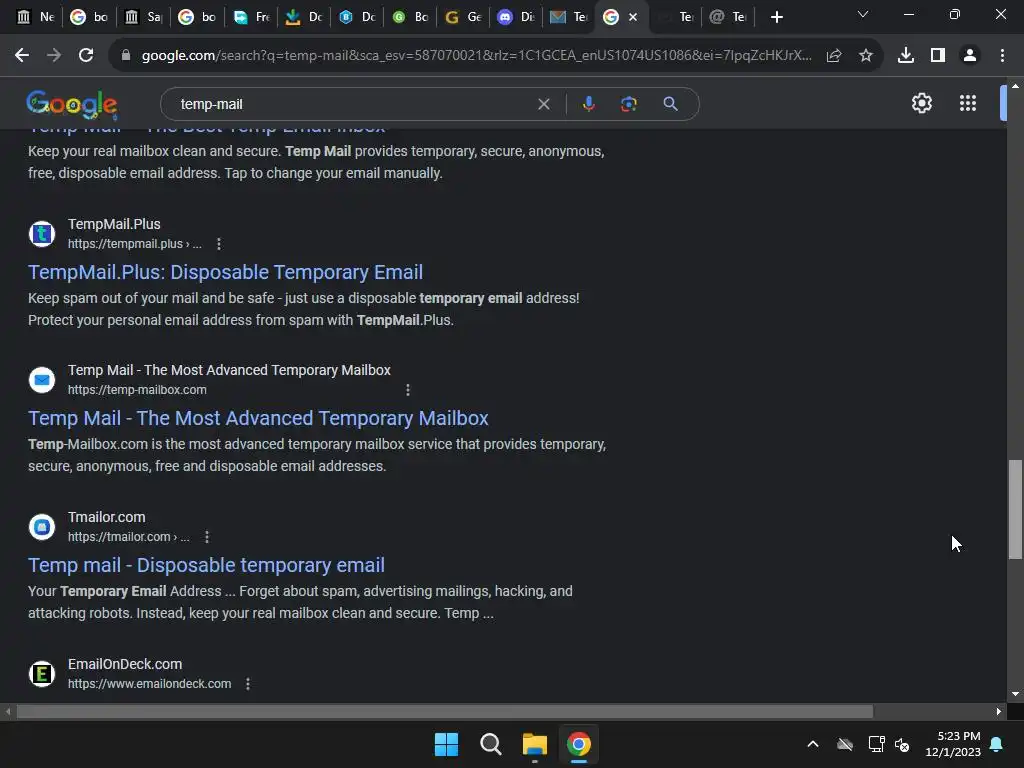This screenshot has width=1024, height=768.
Task: Open the Google apps grid
Action: [x=968, y=103]
